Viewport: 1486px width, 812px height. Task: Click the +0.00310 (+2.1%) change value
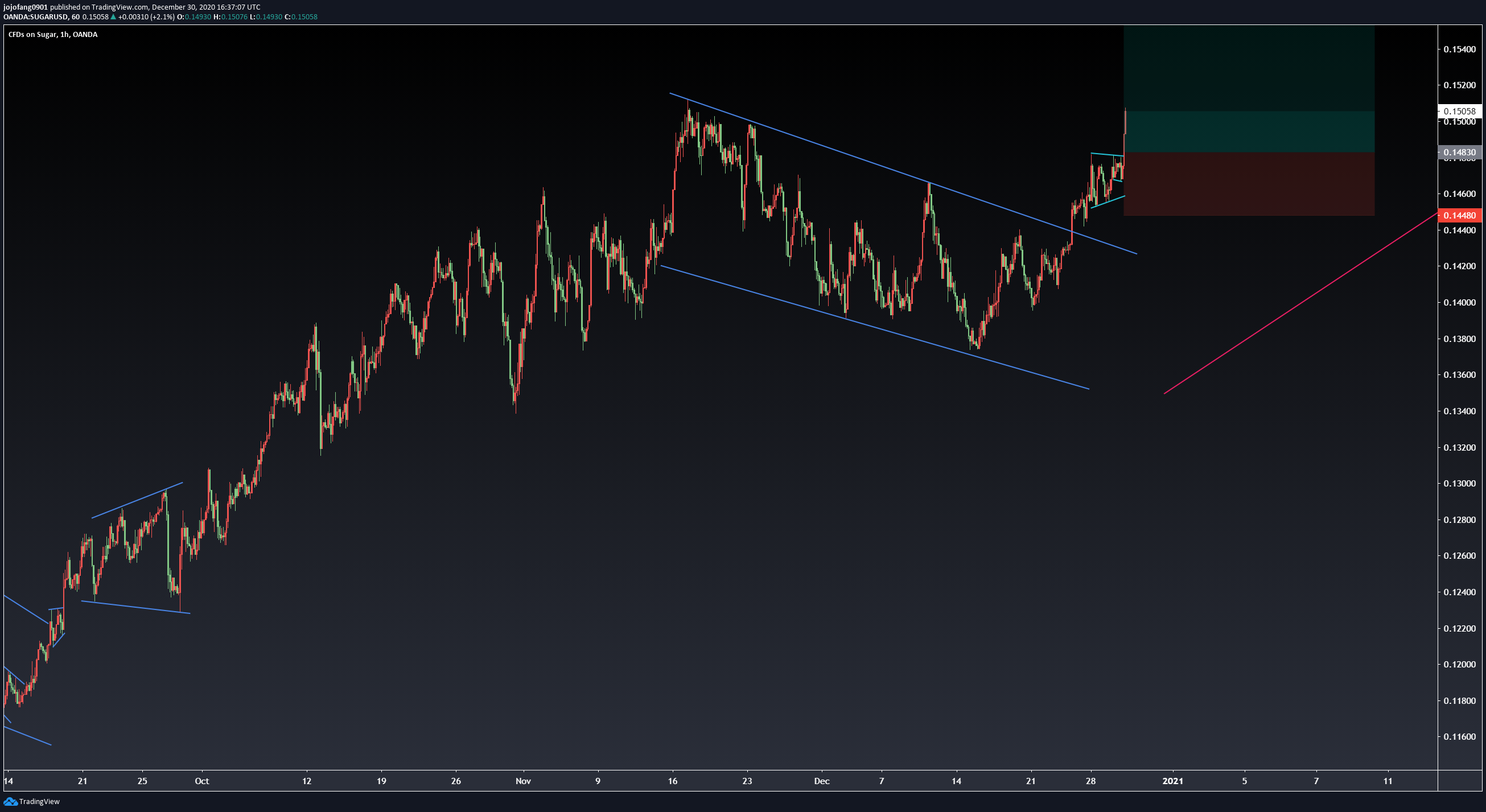click(x=146, y=17)
